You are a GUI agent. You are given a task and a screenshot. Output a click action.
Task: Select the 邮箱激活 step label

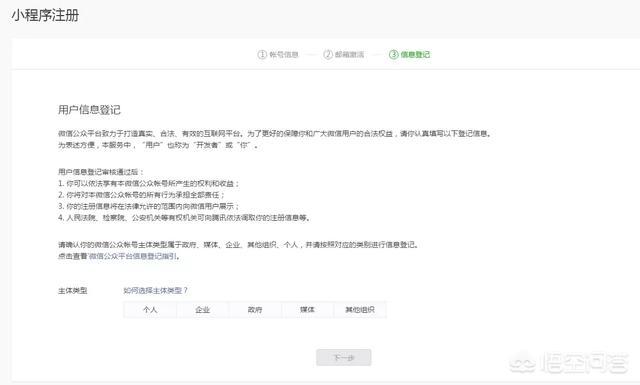coord(349,54)
